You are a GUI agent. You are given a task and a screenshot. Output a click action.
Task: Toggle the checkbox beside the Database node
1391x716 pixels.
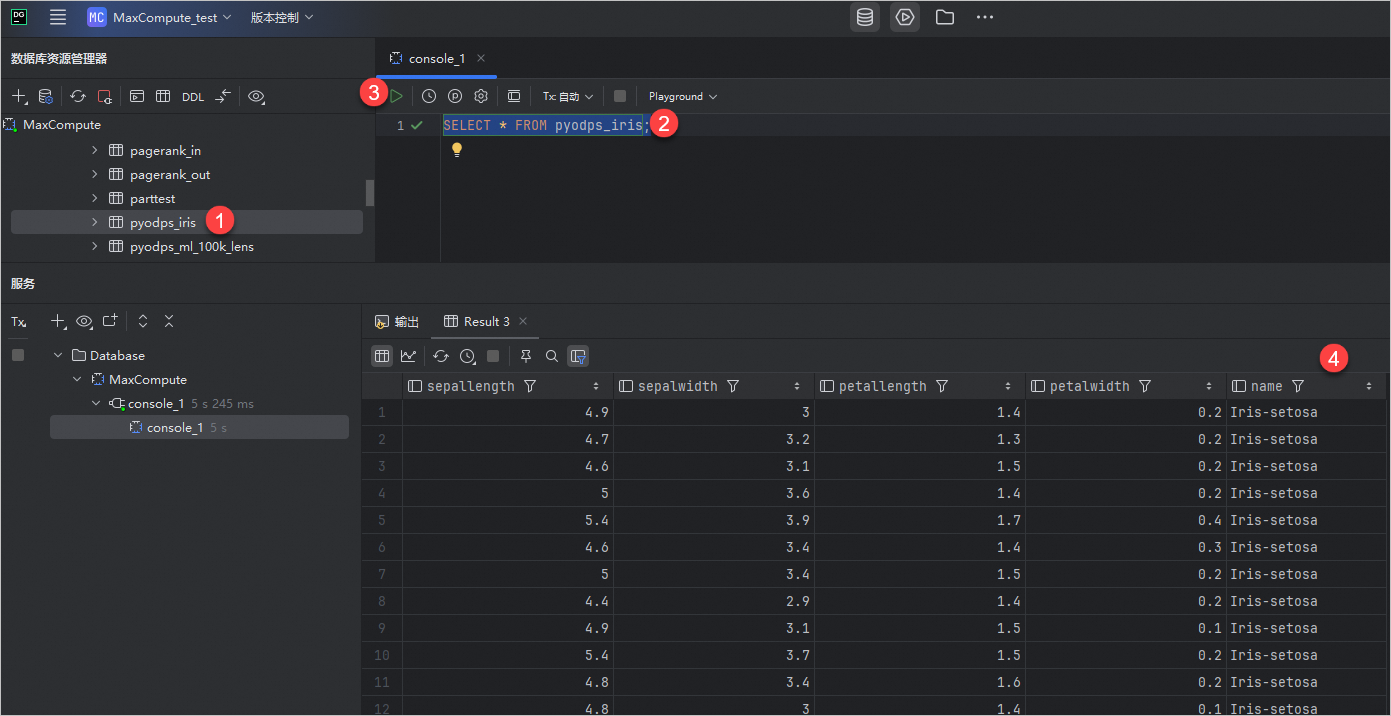click(x=18, y=355)
